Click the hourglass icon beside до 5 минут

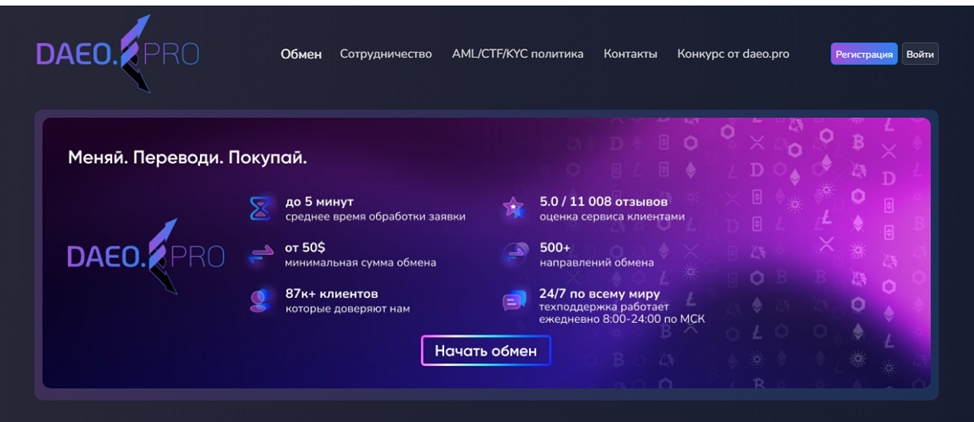tap(260, 209)
